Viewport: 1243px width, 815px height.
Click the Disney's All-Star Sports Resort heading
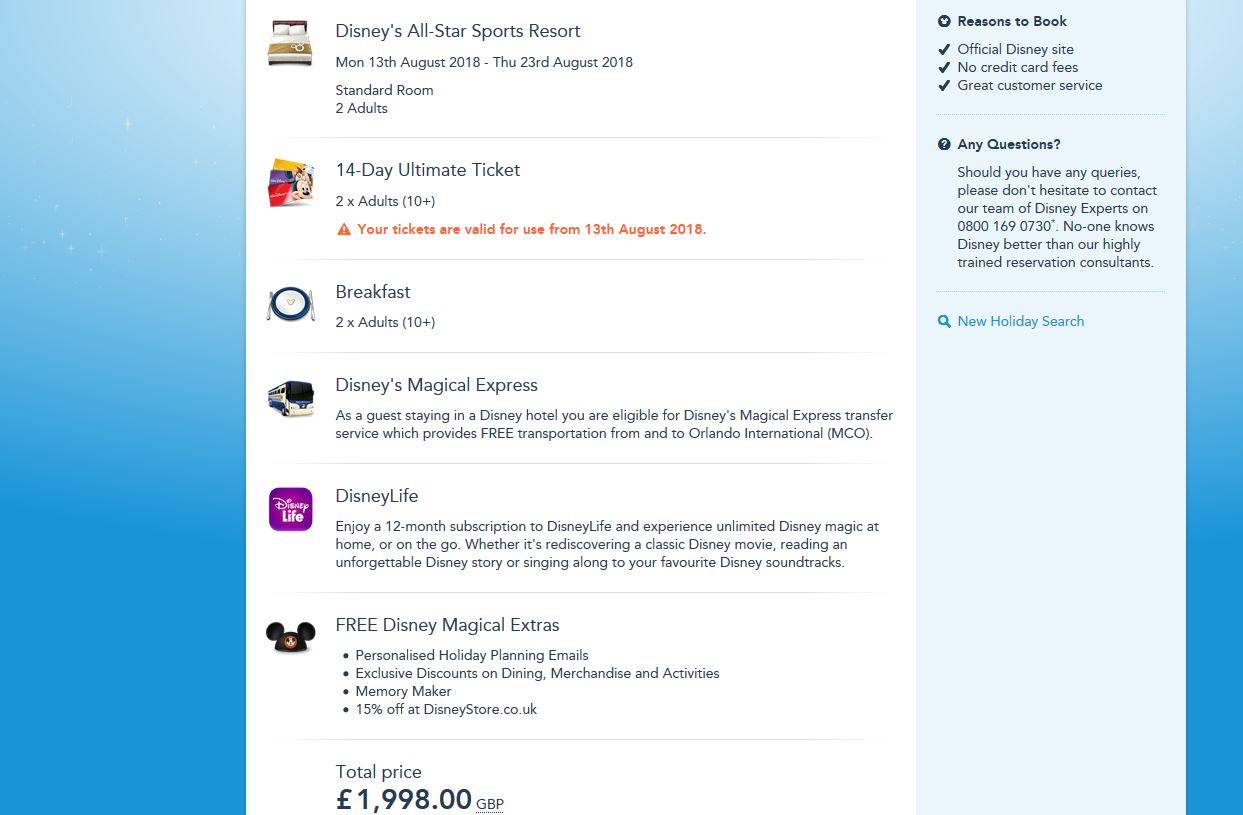point(458,31)
